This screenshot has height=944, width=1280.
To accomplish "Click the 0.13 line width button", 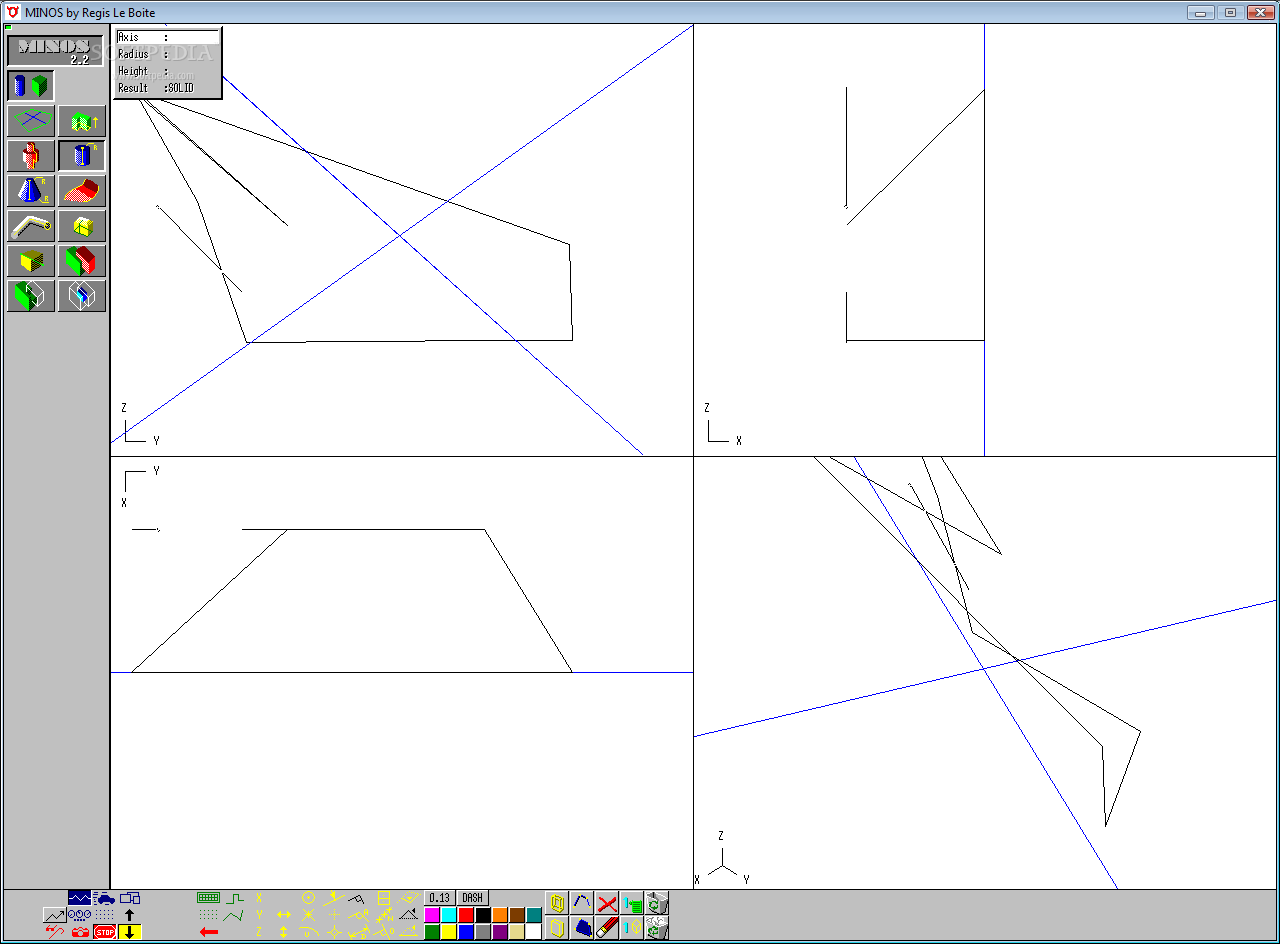I will point(440,898).
